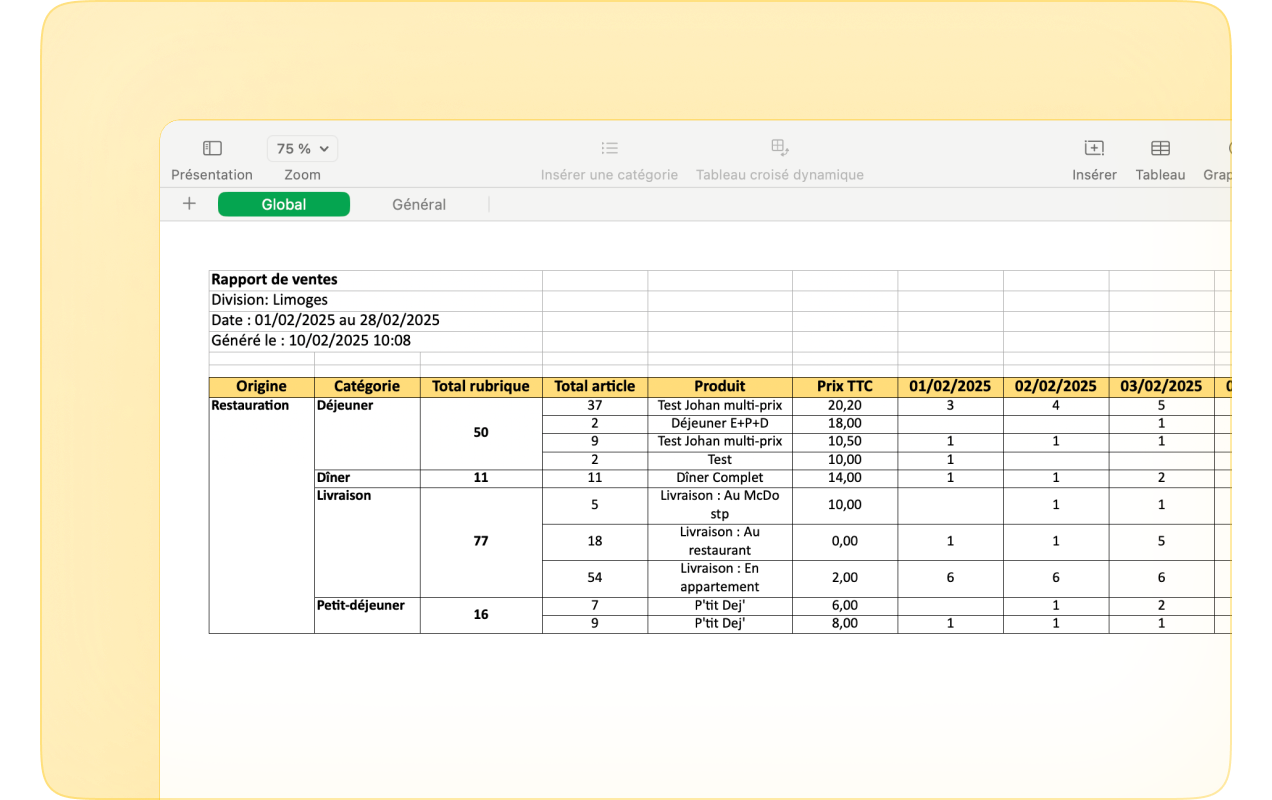Click the Tableau toolbar icon
Viewport: 1272px width, 800px height.
(1160, 149)
